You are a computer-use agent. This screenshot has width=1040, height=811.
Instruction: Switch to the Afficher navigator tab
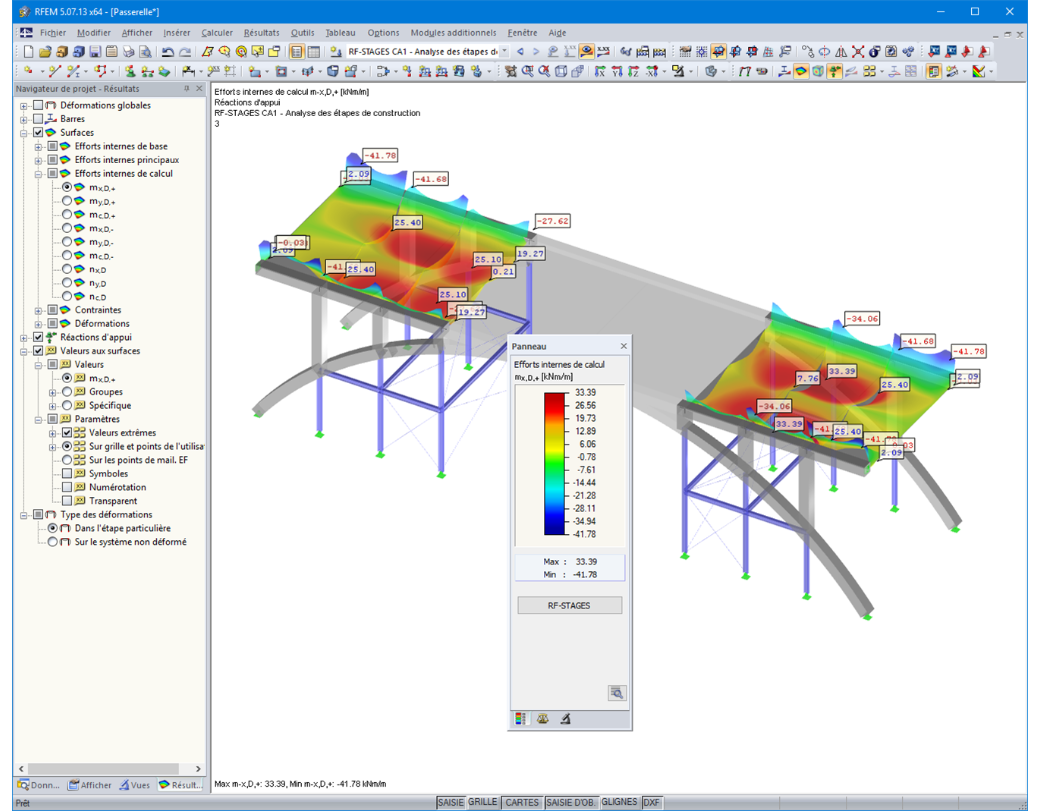(x=90, y=785)
